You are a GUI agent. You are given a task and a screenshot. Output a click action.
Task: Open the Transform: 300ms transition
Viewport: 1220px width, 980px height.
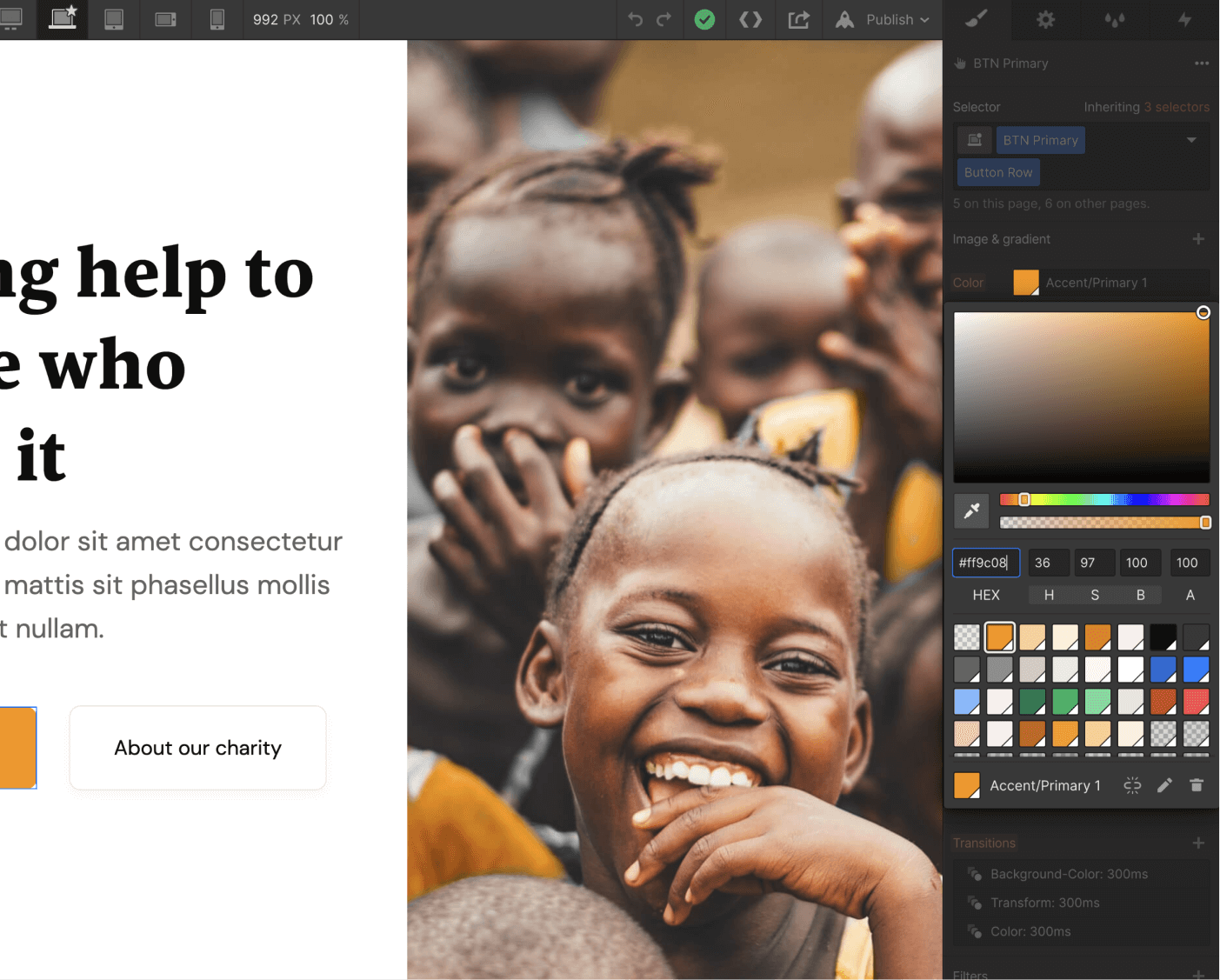click(1081, 903)
